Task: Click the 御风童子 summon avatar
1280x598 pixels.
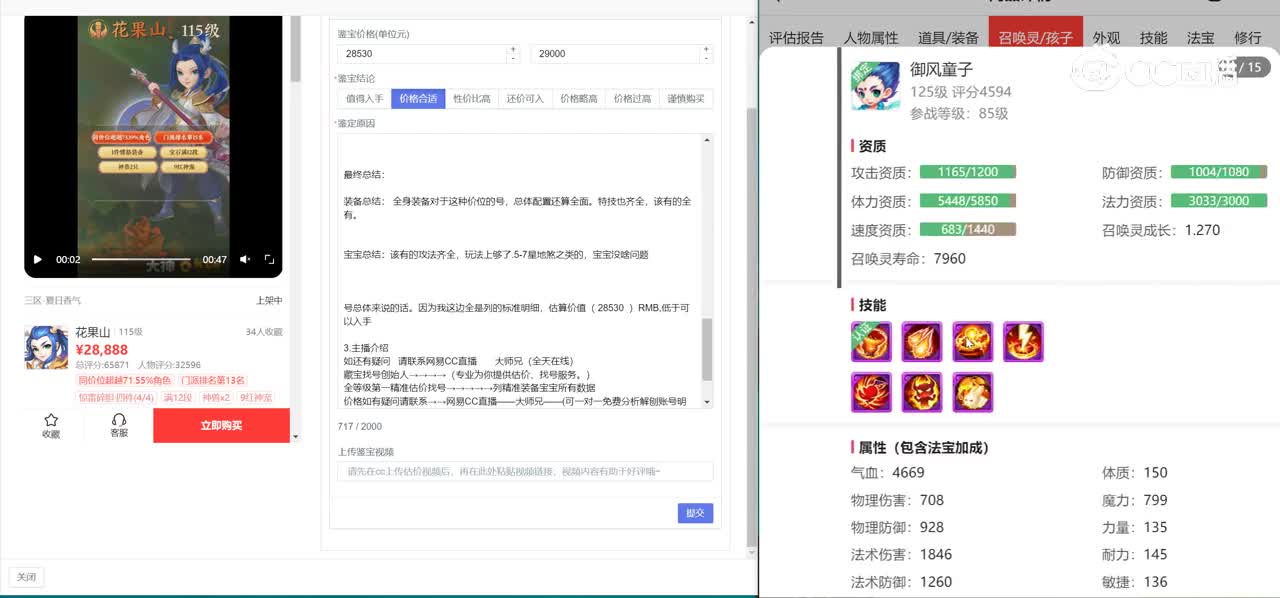Action: click(x=875, y=86)
